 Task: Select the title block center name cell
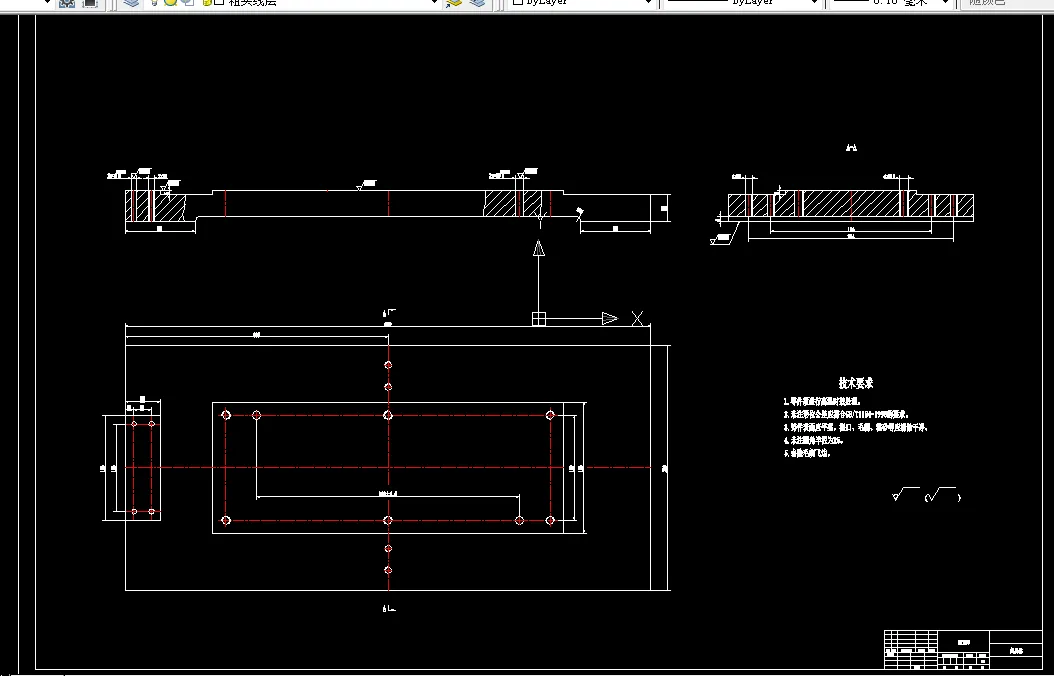pos(963,642)
